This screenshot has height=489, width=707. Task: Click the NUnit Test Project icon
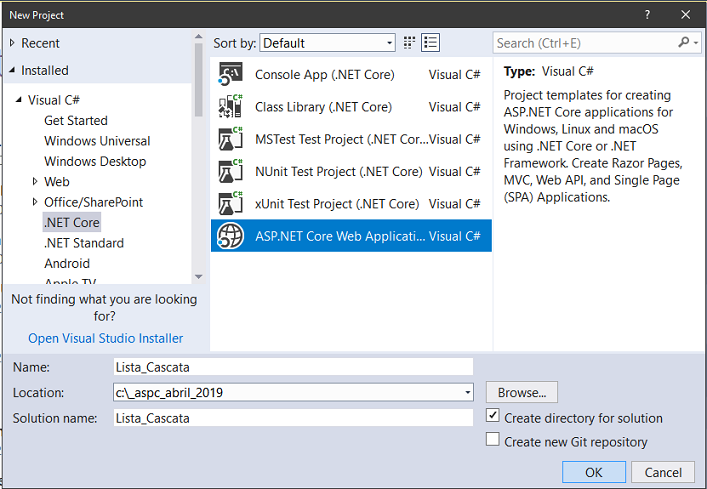230,172
